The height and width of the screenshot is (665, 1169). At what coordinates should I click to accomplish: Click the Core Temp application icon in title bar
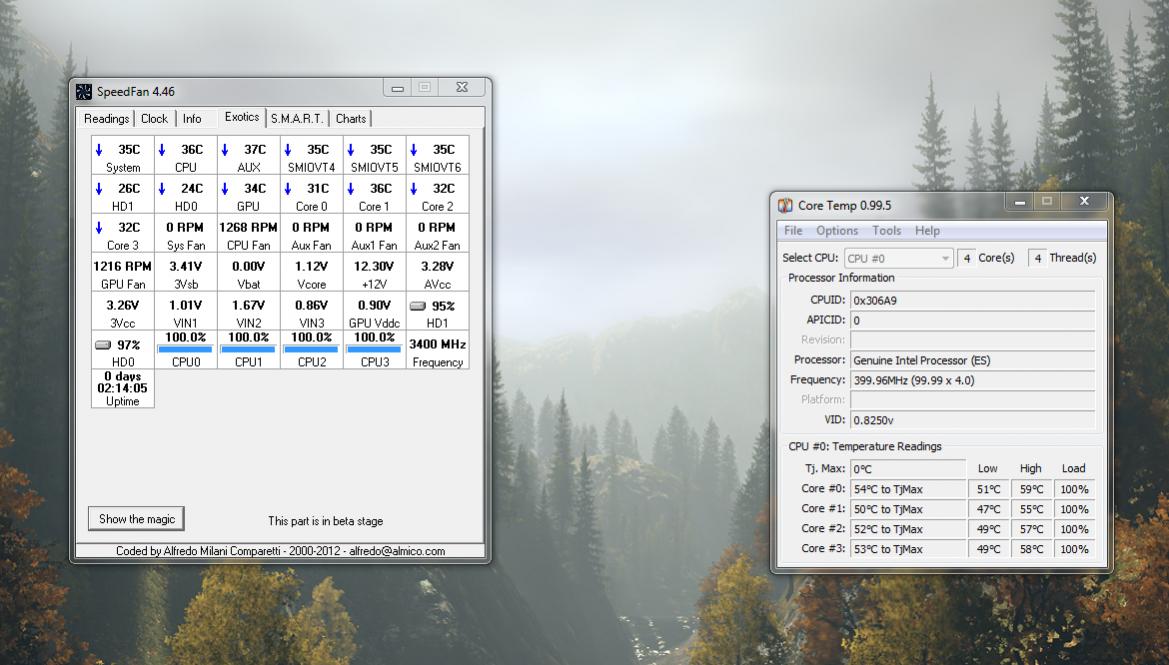tap(785, 205)
